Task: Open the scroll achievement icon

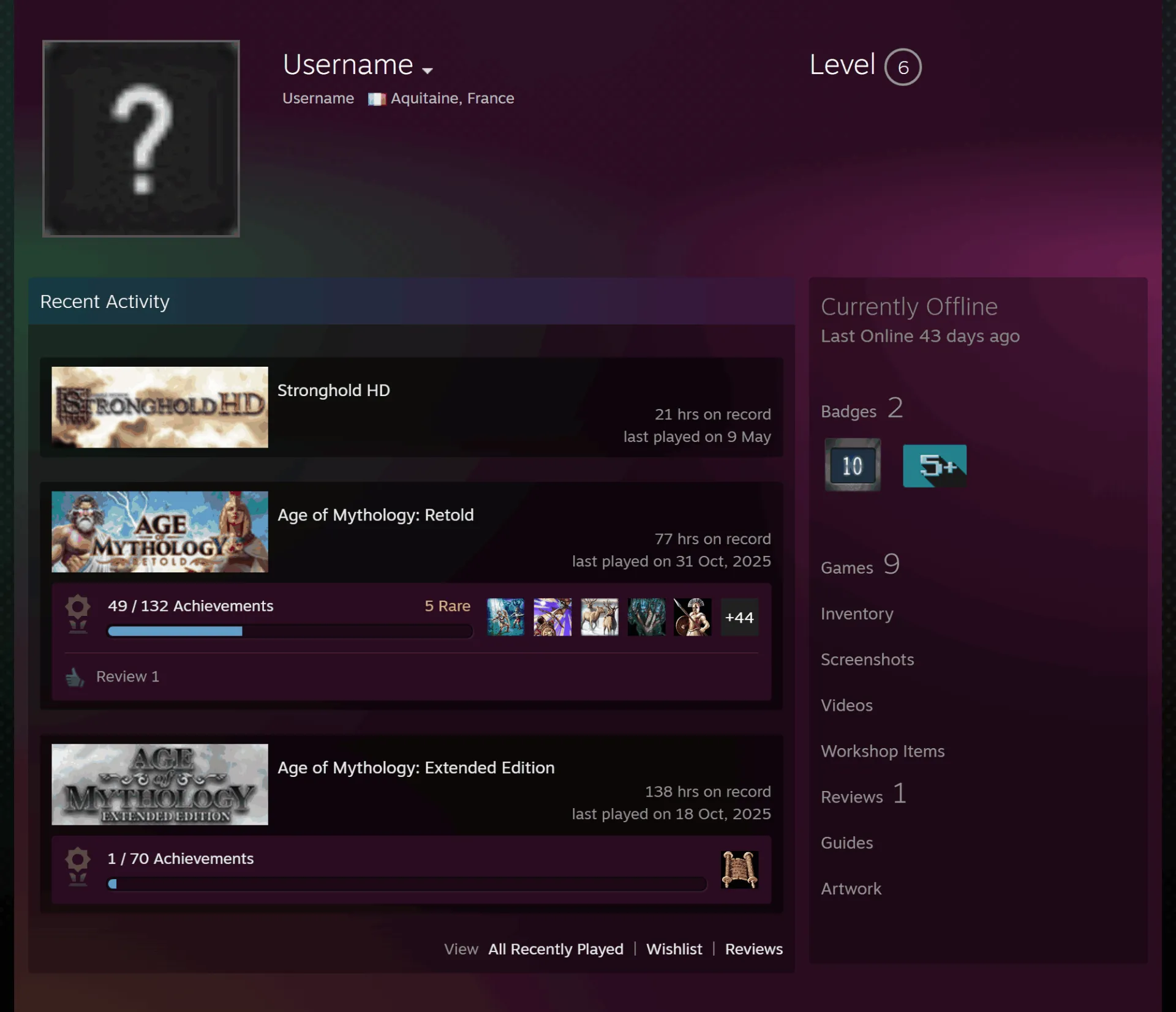Action: (739, 869)
